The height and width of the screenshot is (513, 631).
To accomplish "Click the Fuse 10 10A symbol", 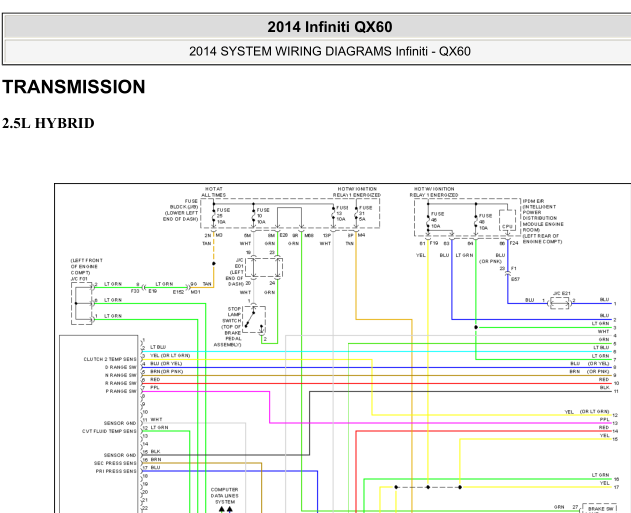I will pos(254,216).
